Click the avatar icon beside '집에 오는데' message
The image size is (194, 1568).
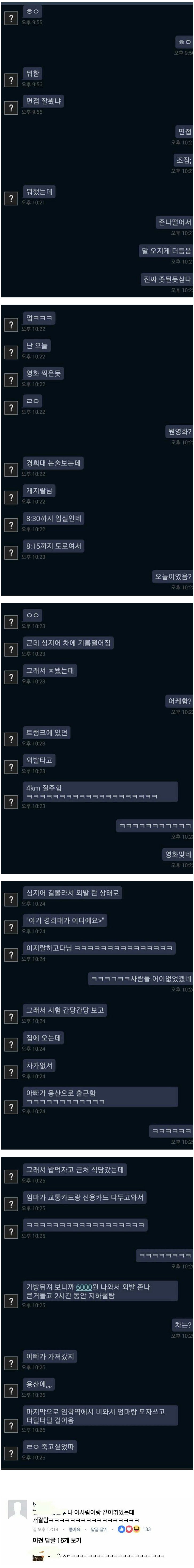coord(10,1045)
